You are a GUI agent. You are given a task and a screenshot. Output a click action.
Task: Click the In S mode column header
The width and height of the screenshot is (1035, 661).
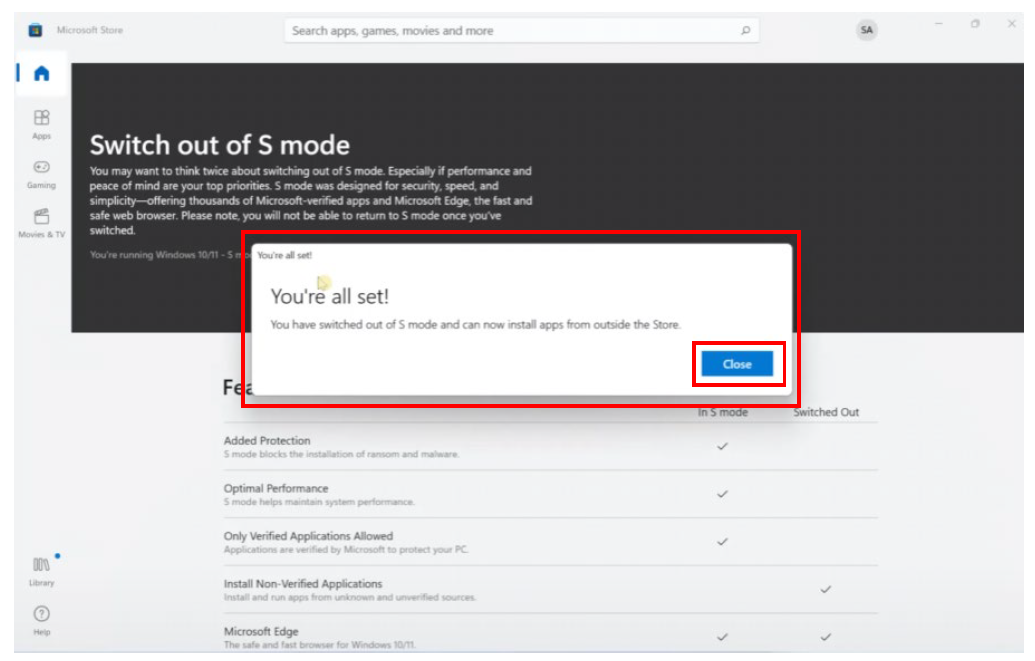coord(722,412)
